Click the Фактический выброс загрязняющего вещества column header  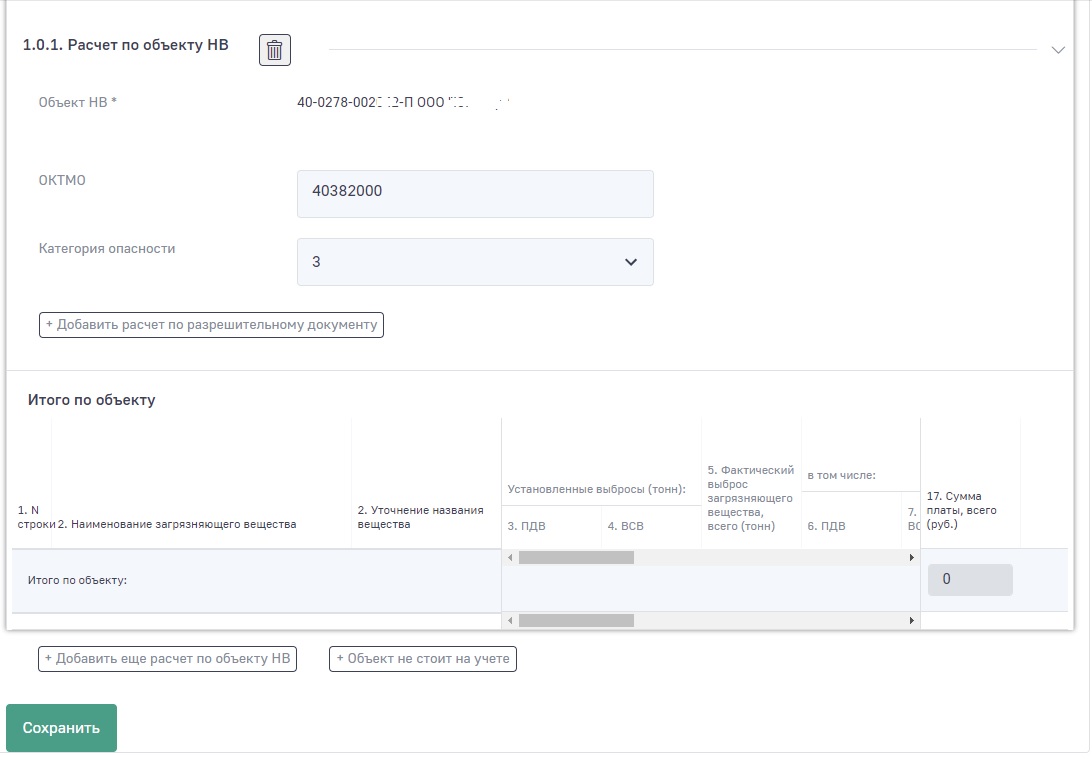750,498
